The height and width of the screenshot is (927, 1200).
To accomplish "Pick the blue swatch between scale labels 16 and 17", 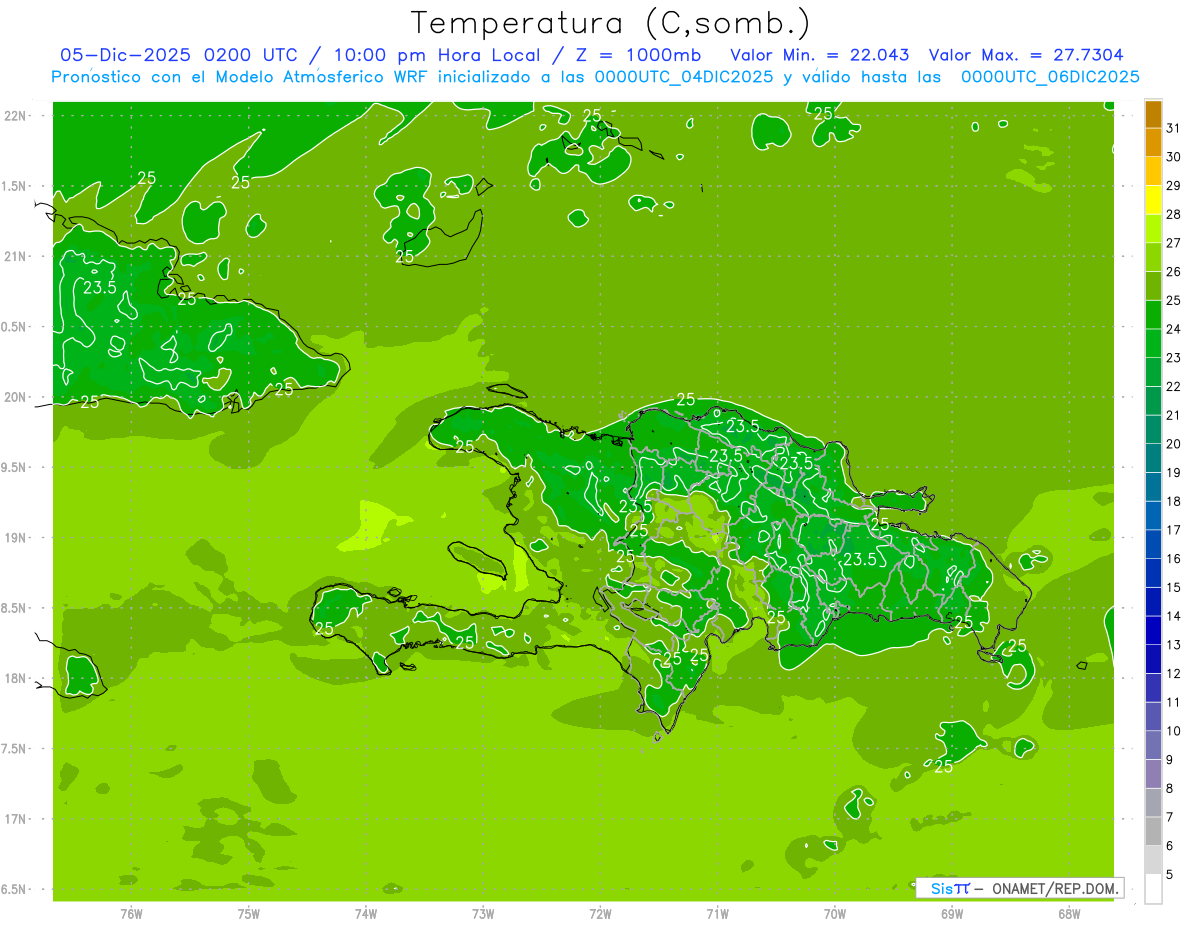I will [1153, 544].
